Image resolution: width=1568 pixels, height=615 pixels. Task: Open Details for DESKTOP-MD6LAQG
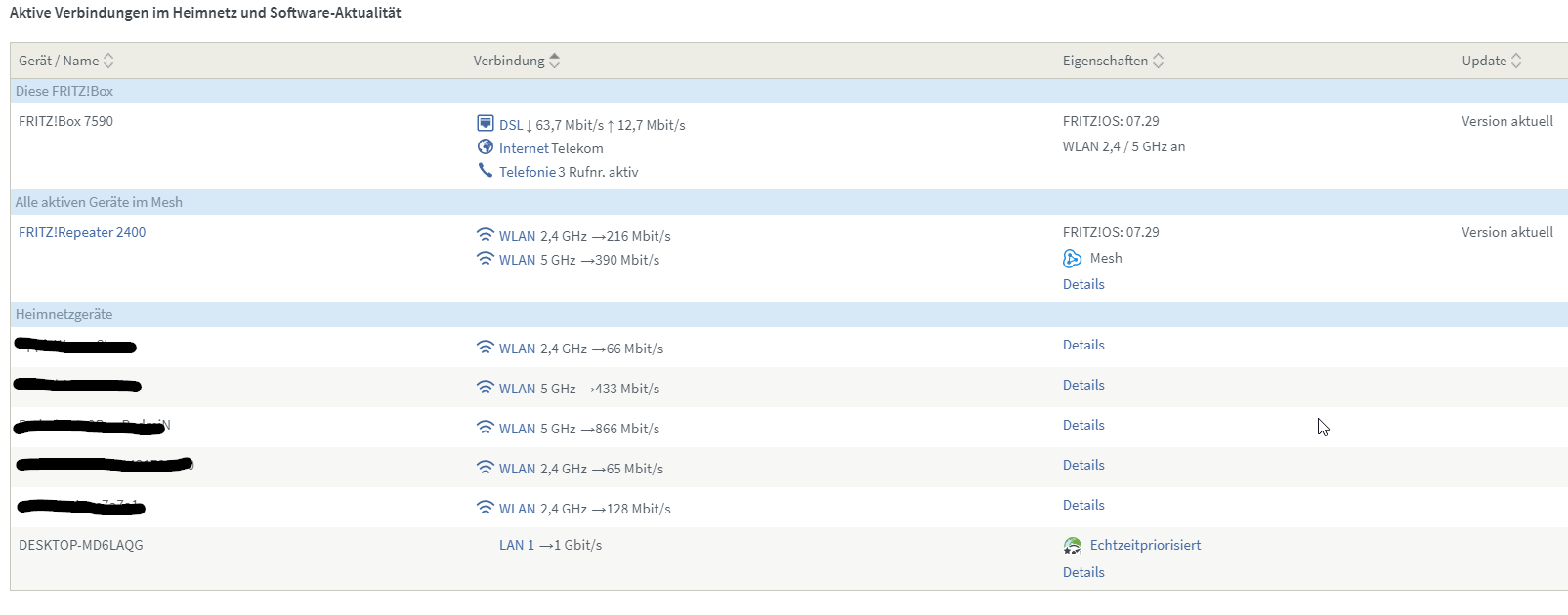coord(1083,572)
